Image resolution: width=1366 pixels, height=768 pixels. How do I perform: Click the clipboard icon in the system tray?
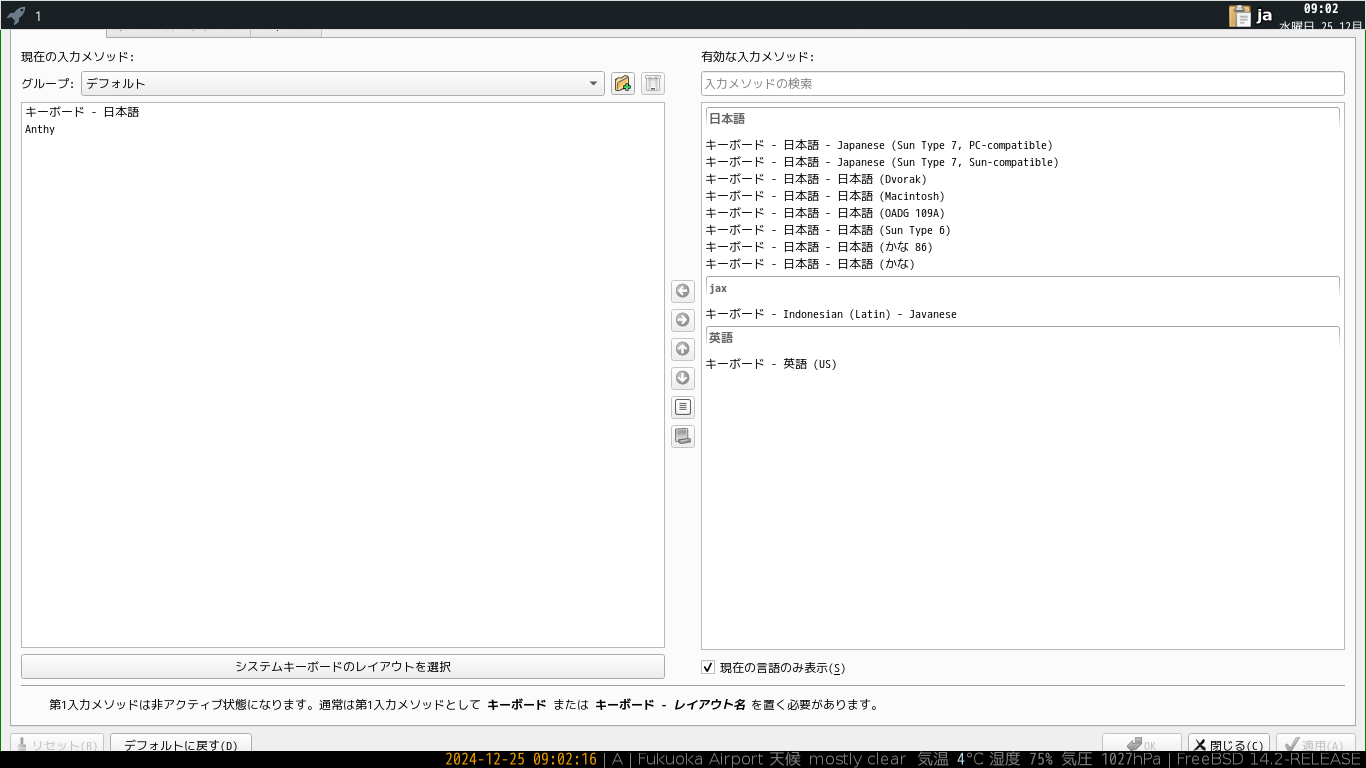[x=1240, y=15]
